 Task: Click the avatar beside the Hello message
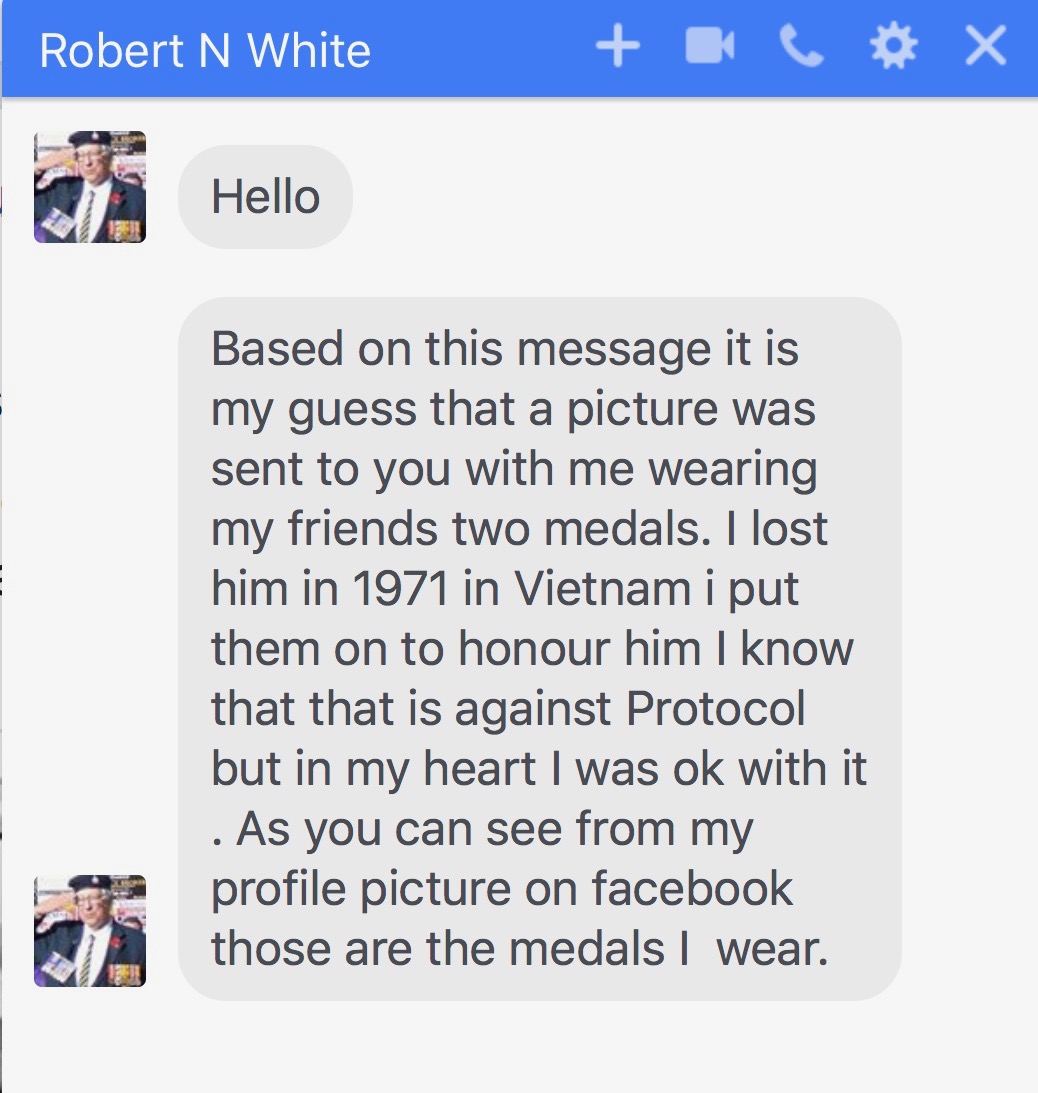pyautogui.click(x=90, y=187)
